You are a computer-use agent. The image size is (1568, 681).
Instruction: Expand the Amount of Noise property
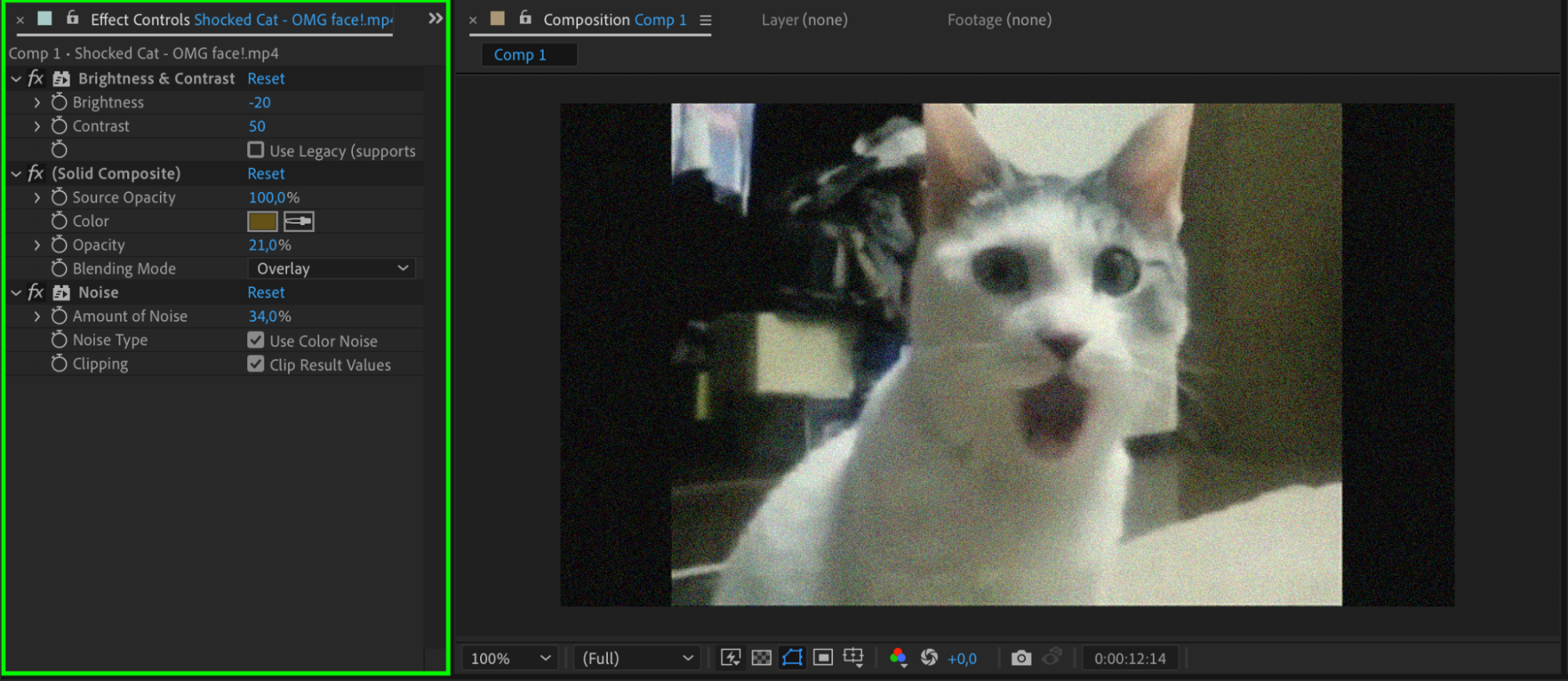(x=37, y=316)
